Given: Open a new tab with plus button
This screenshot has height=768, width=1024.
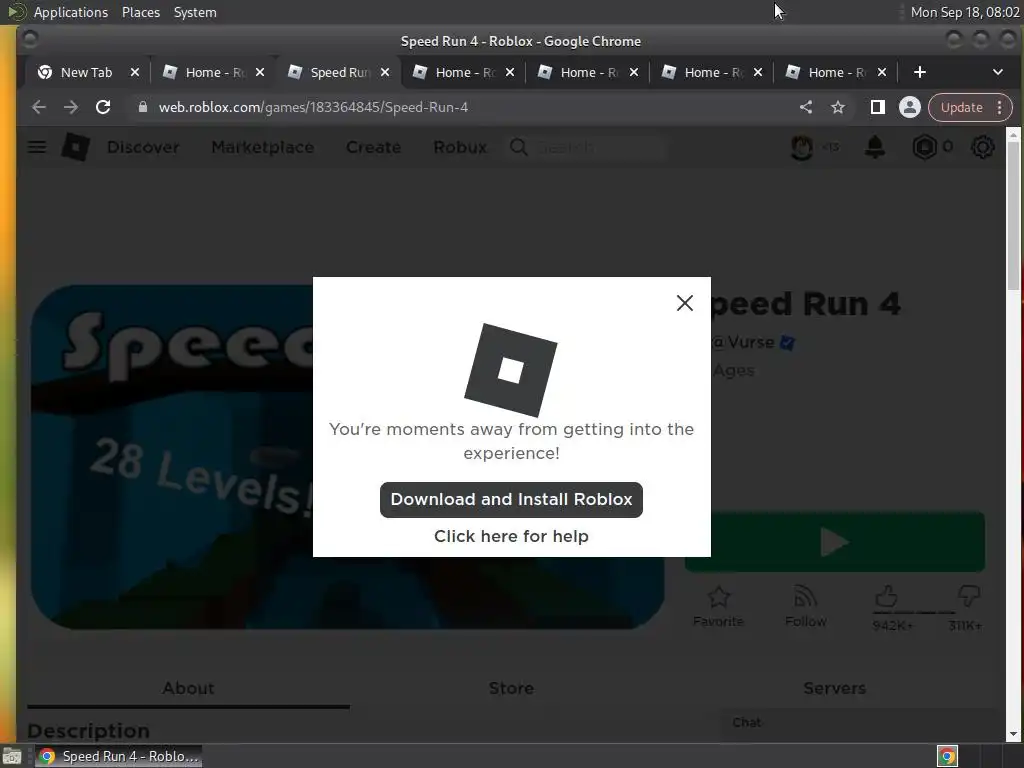Looking at the screenshot, I should [x=920, y=72].
